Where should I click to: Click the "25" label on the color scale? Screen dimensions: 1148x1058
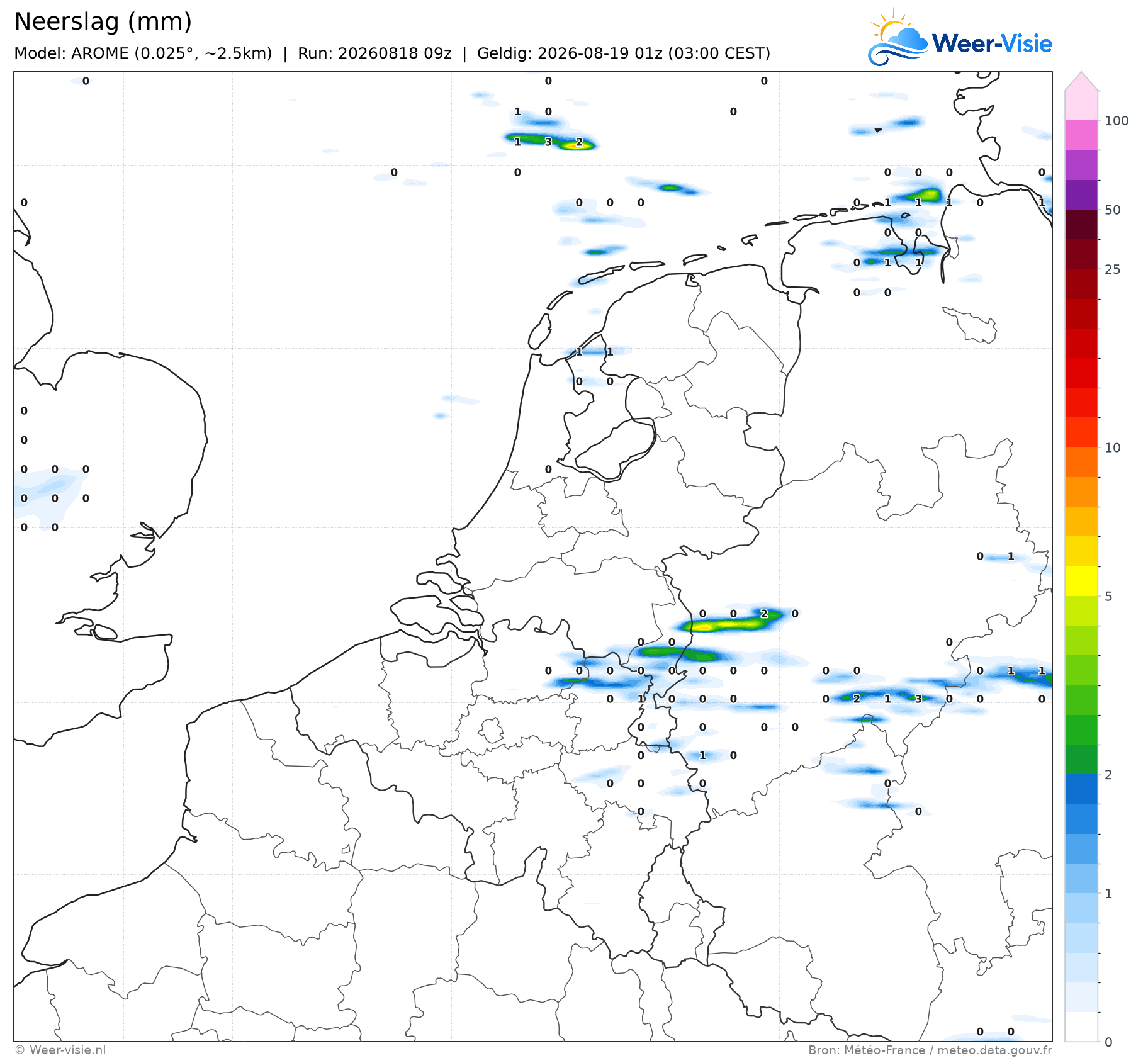click(1113, 269)
